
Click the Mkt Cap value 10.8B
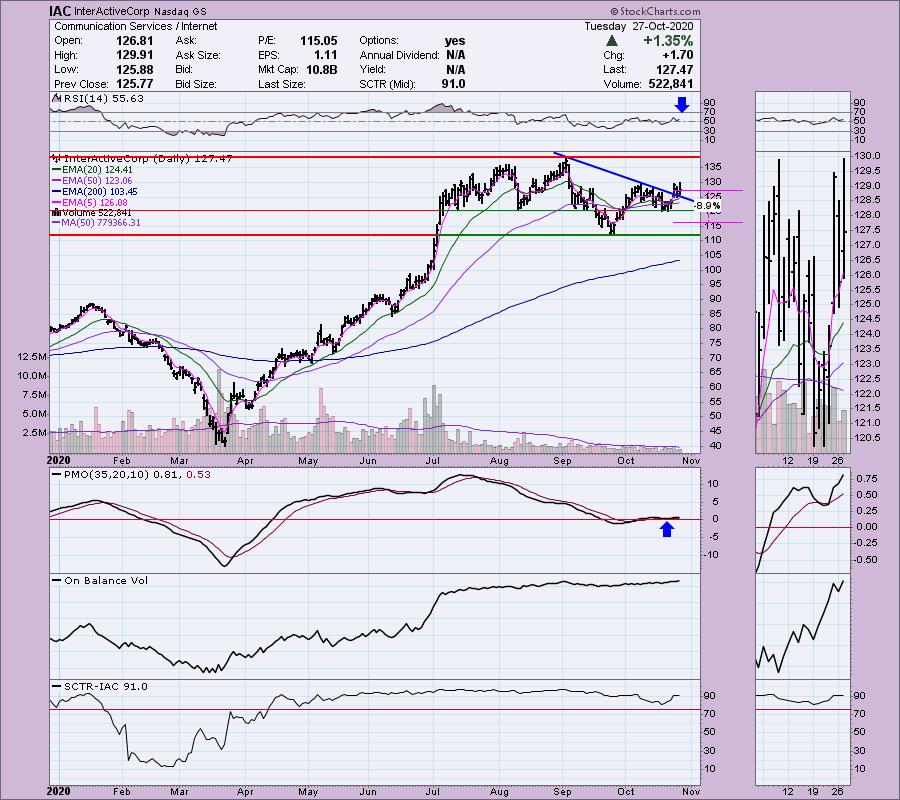(x=320, y=69)
